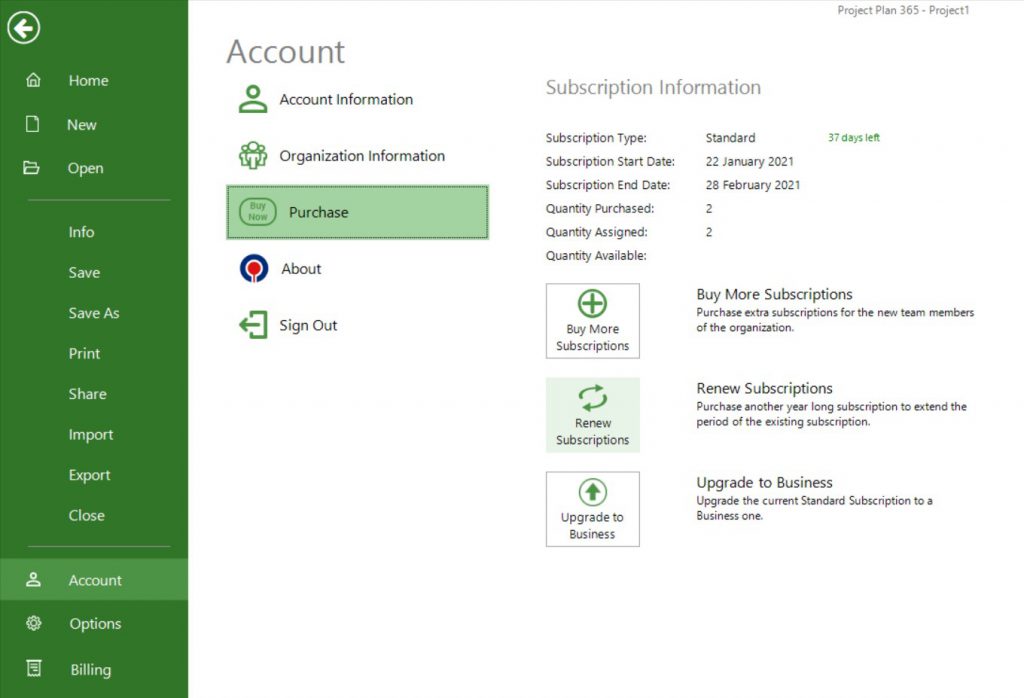Select the Organization Information group icon

pos(254,156)
